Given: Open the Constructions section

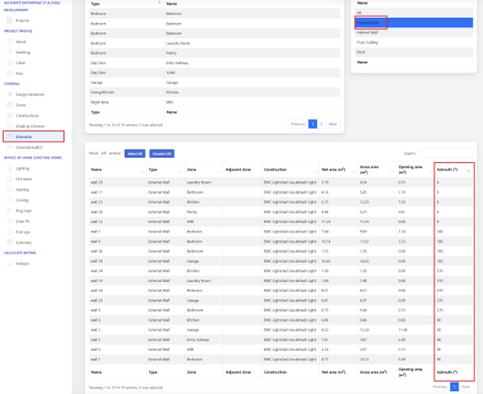Looking at the screenshot, I should click(x=27, y=116).
